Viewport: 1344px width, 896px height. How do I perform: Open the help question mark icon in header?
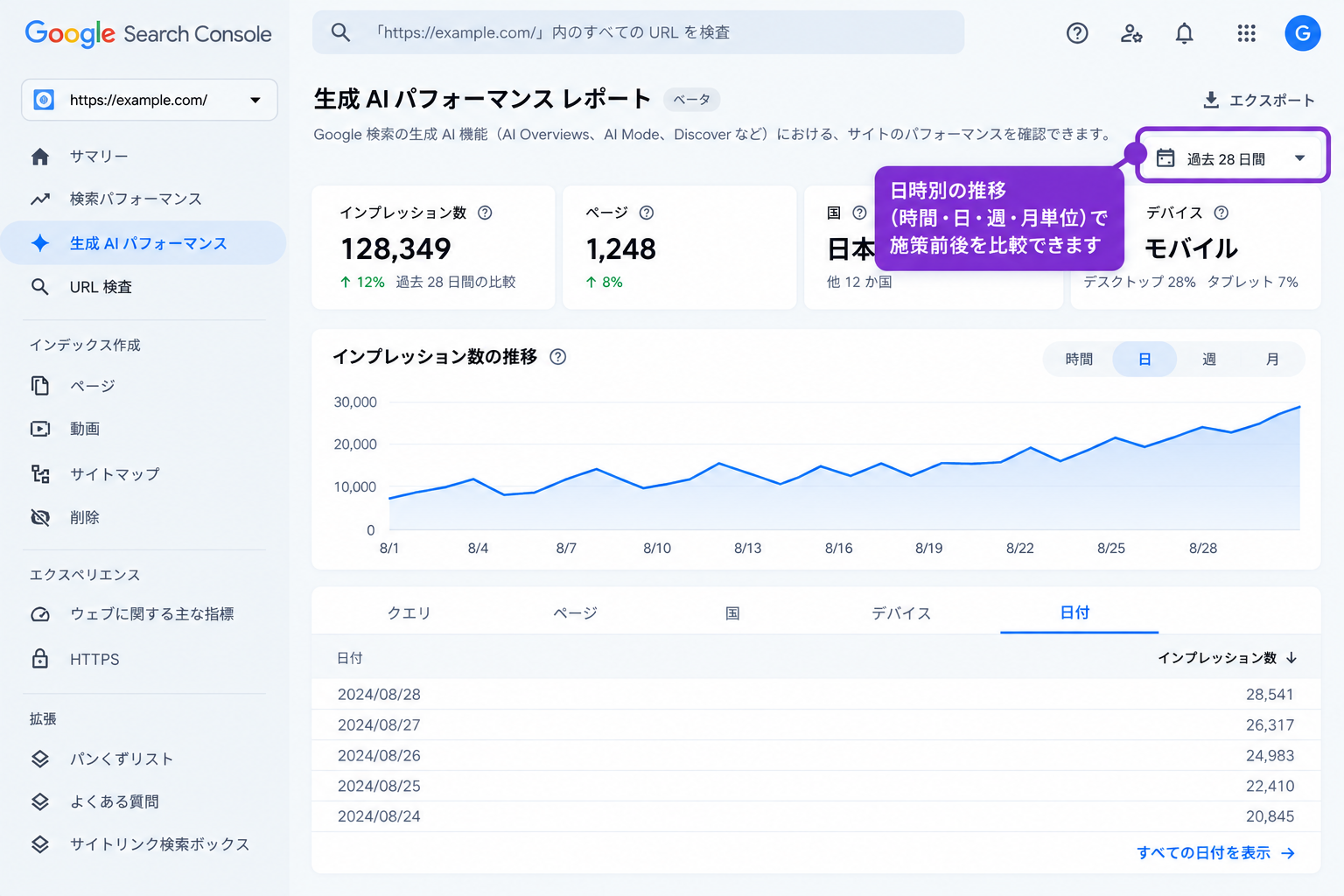(x=1077, y=33)
